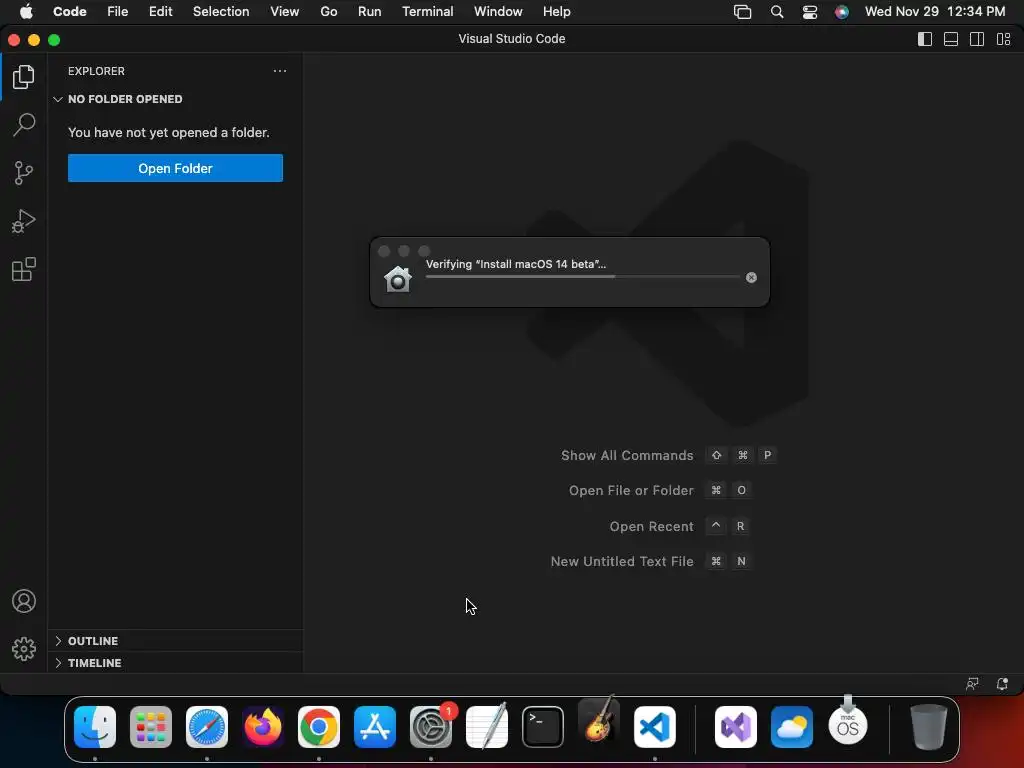Open the Edit menu

point(161,12)
